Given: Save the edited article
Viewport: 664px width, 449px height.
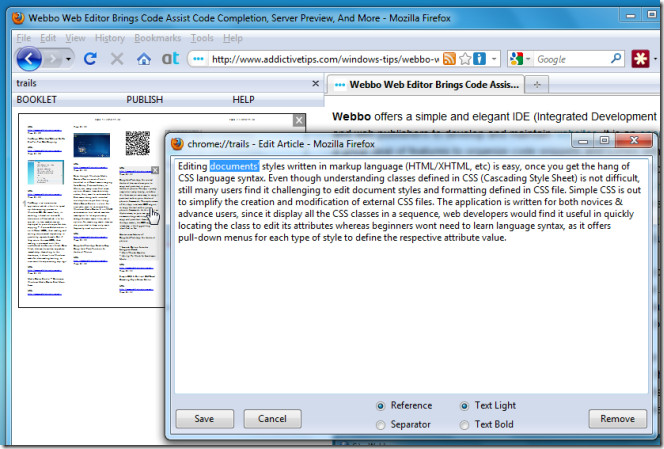Looking at the screenshot, I should (205, 419).
